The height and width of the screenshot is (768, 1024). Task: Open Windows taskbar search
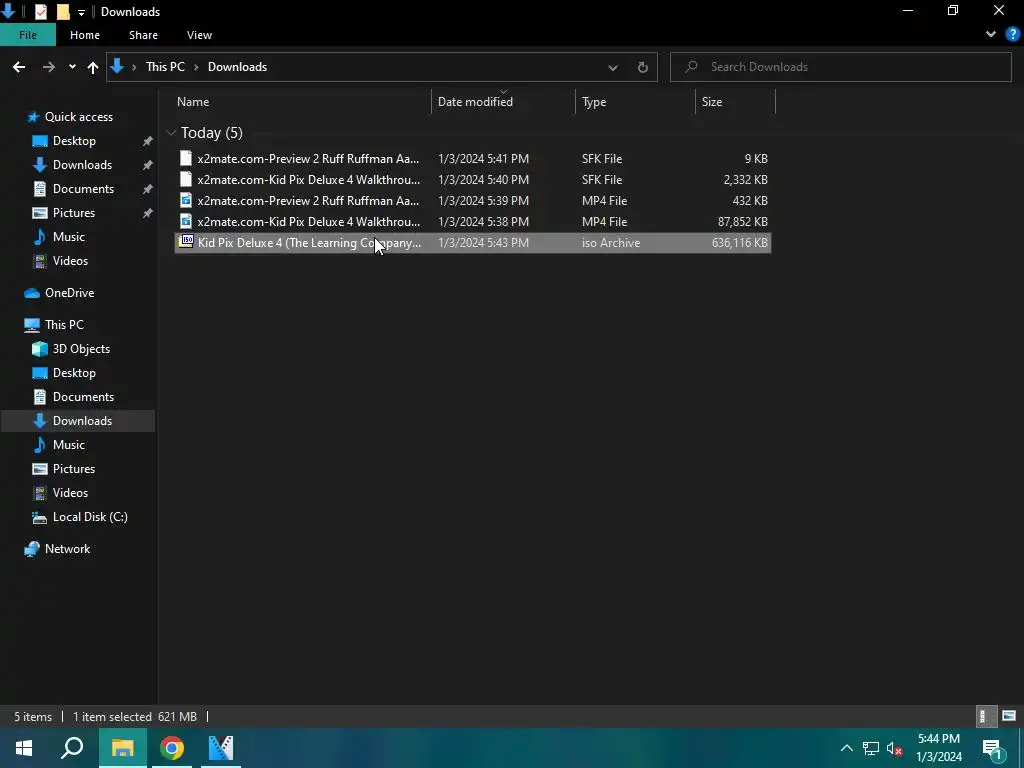(x=72, y=748)
